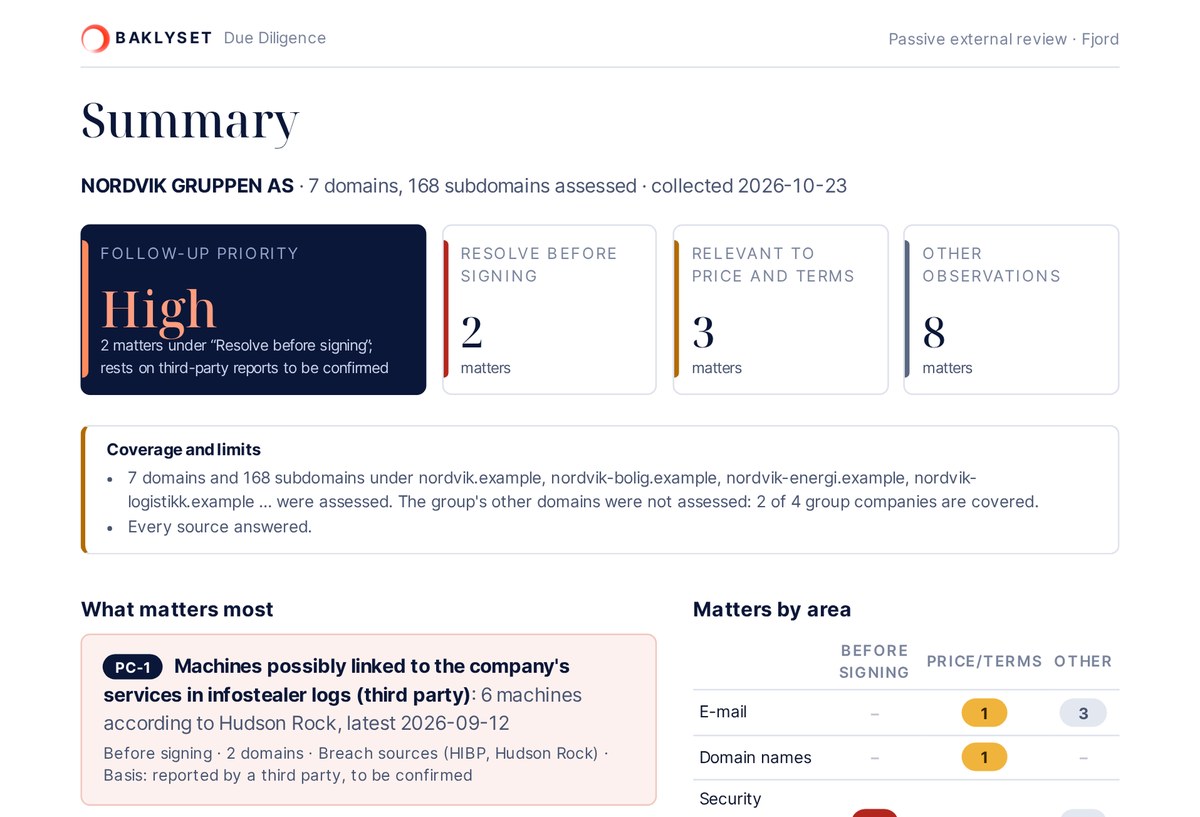Viewport: 1200px width, 817px height.
Task: Click the Baklyset logo icon
Action: click(x=95, y=38)
